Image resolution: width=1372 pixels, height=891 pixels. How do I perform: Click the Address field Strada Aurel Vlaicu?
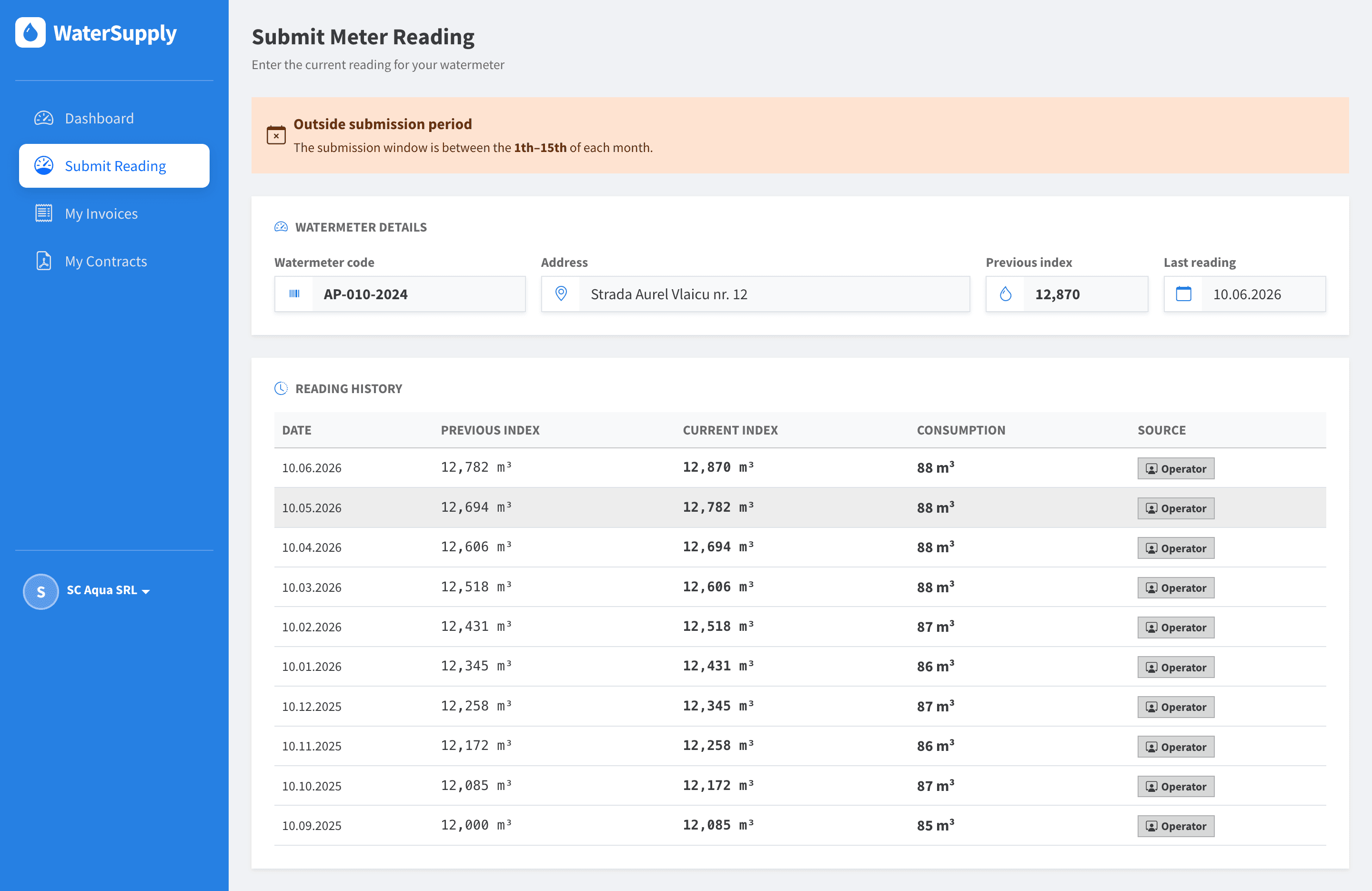[x=755, y=294]
